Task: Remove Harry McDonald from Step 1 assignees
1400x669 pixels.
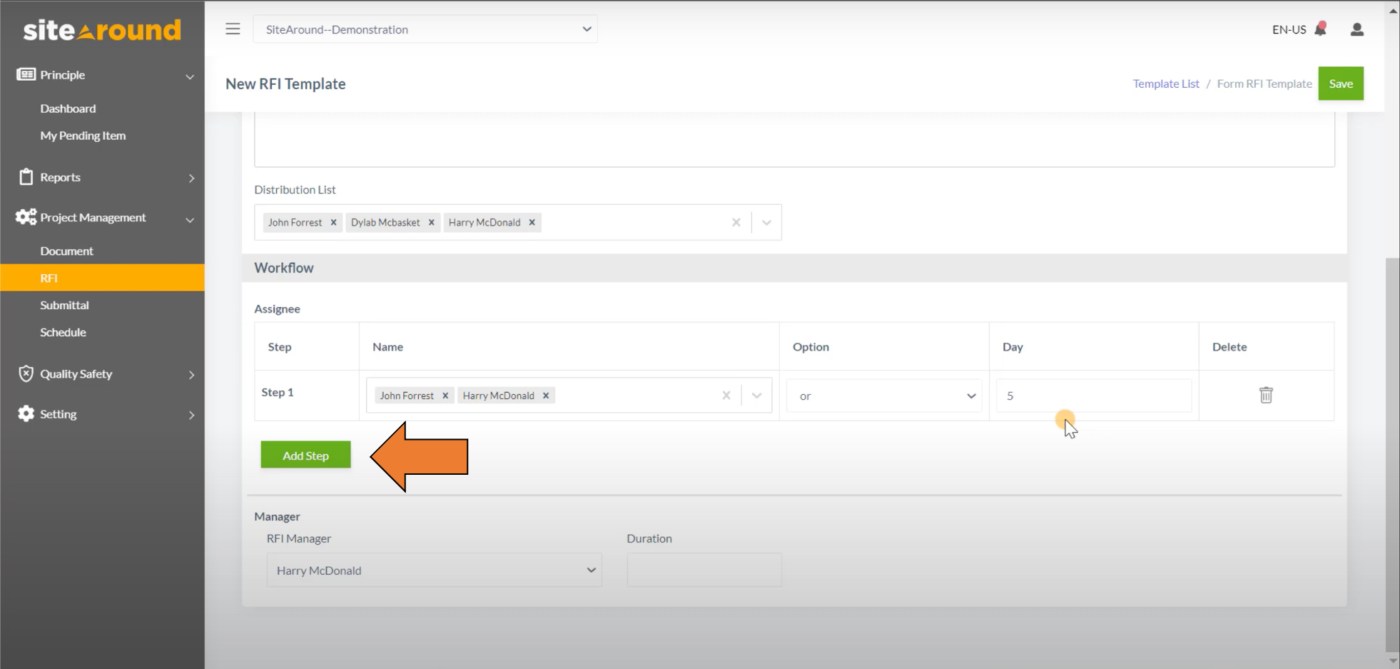Action: [546, 395]
